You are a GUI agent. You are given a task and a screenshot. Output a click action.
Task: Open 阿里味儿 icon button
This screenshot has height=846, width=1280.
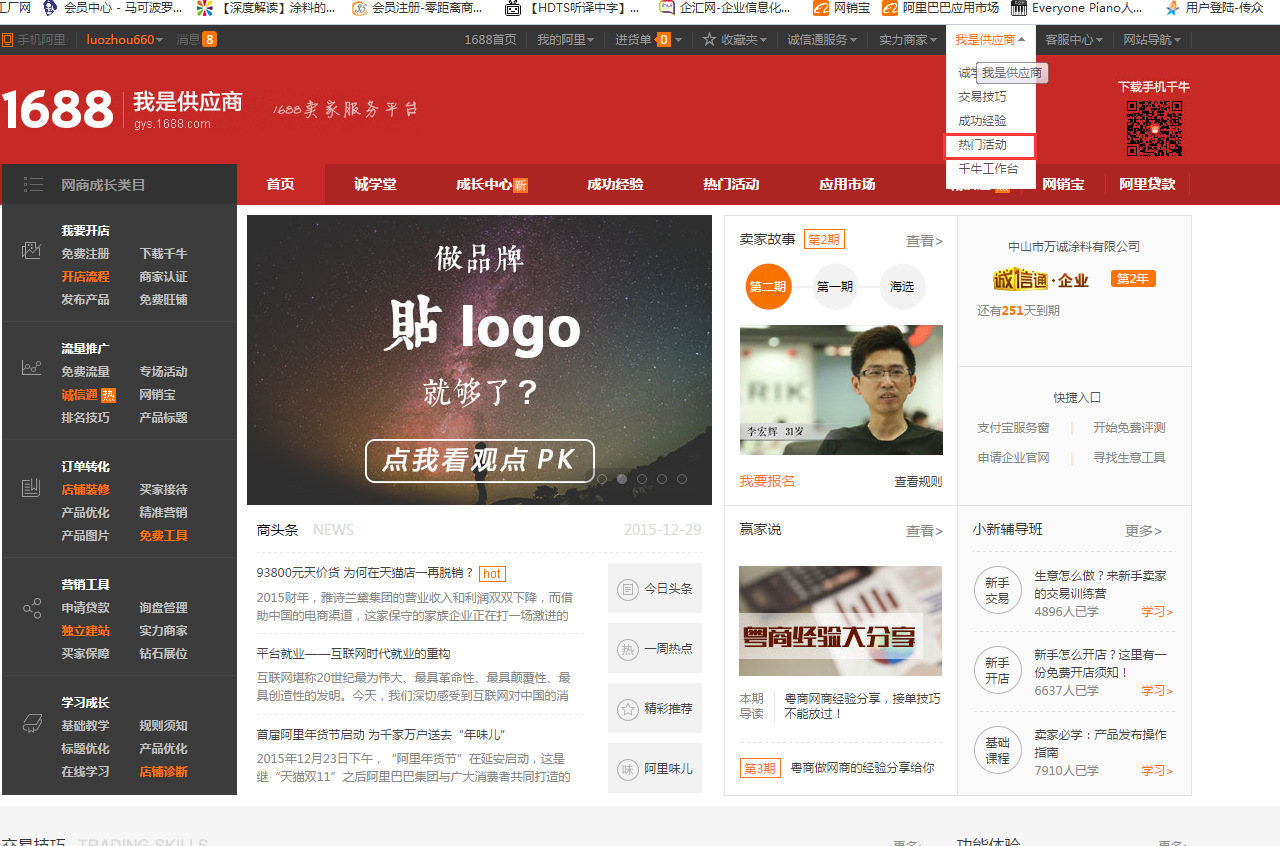pos(655,768)
